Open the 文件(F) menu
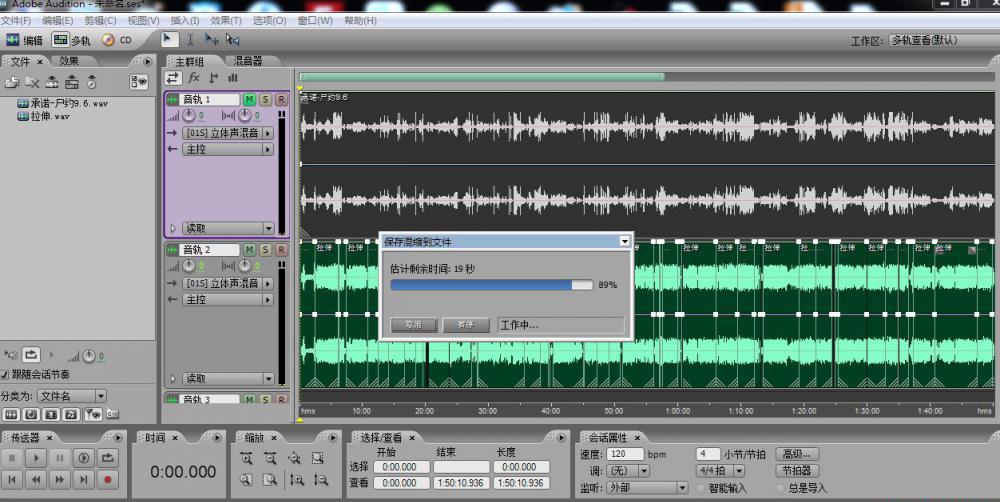This screenshot has width=1000, height=502. 16,20
